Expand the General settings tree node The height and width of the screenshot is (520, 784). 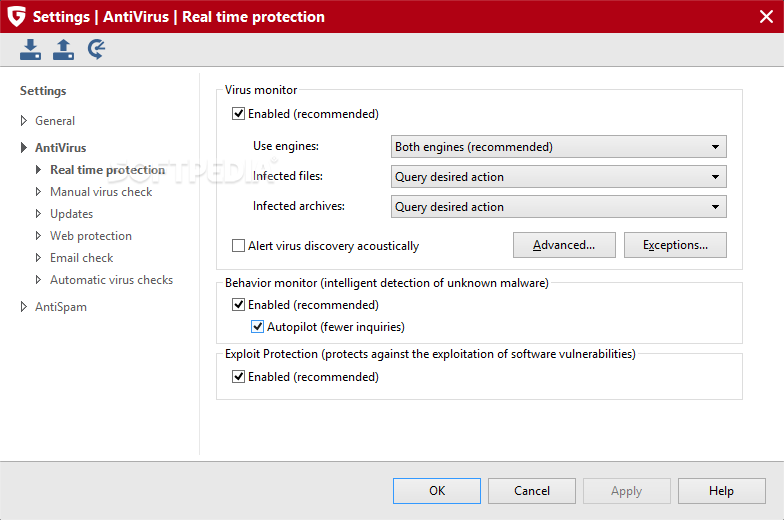tap(24, 120)
